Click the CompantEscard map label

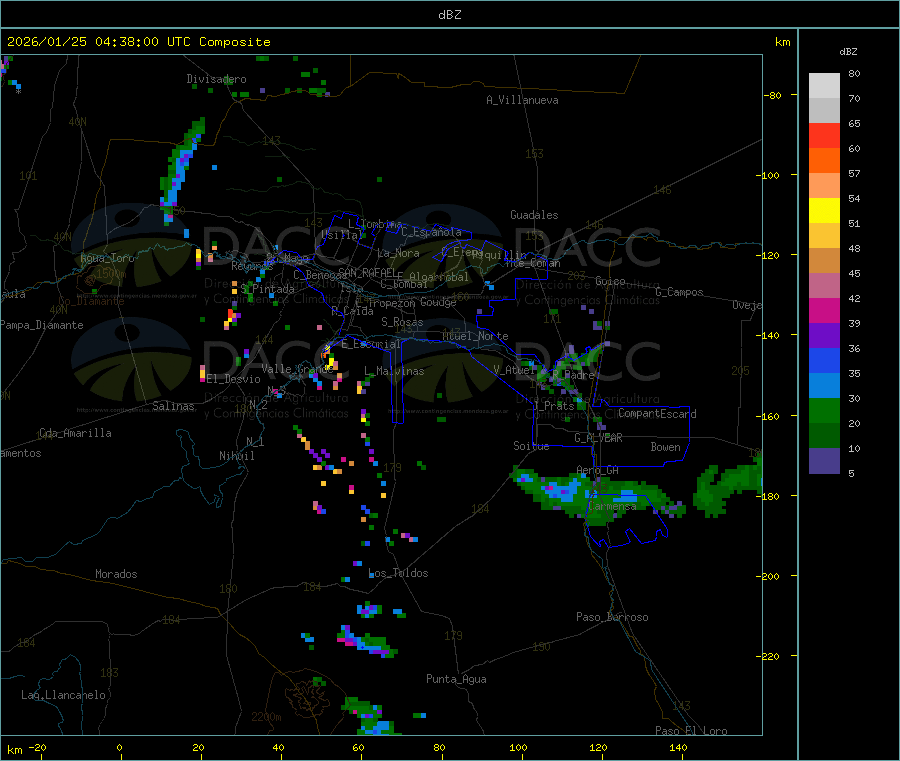658,414
